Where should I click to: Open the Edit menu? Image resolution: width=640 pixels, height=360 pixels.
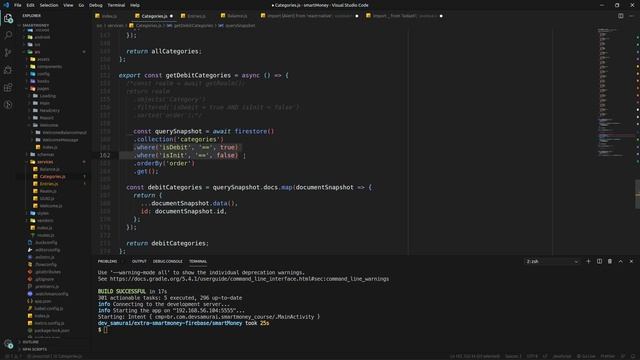click(31, 5)
